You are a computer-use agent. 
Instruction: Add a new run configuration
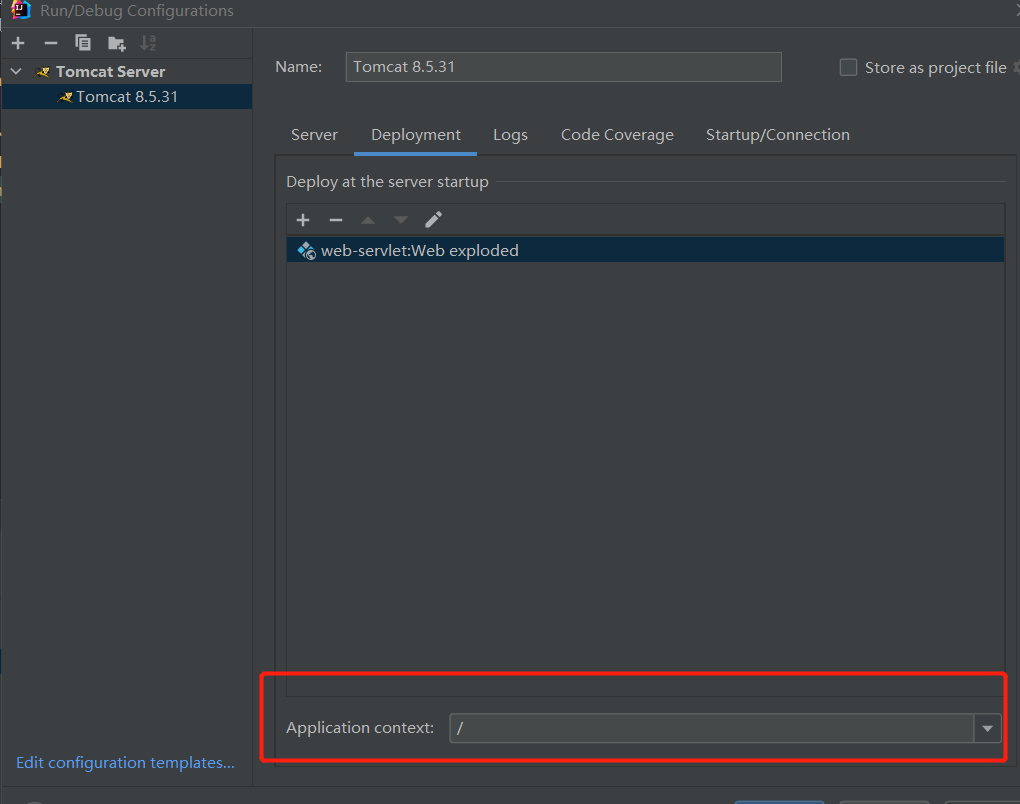(x=18, y=43)
